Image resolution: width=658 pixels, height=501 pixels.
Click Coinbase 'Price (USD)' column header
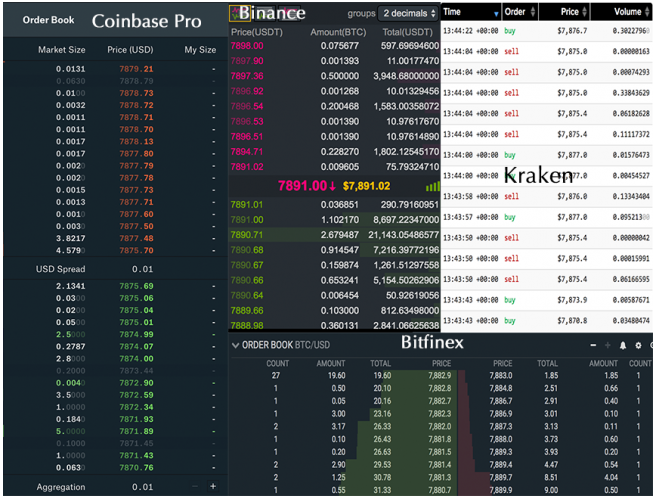click(x=130, y=50)
